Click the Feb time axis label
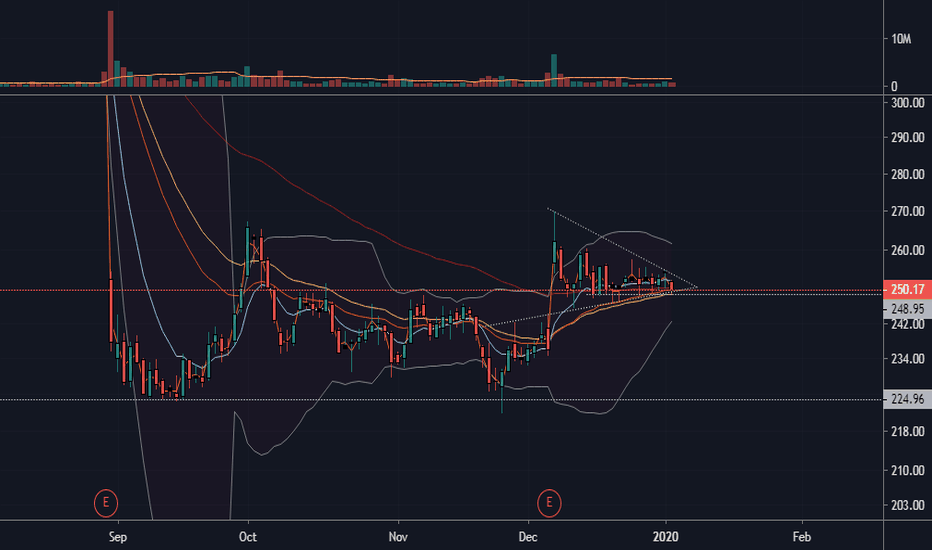 click(x=801, y=537)
